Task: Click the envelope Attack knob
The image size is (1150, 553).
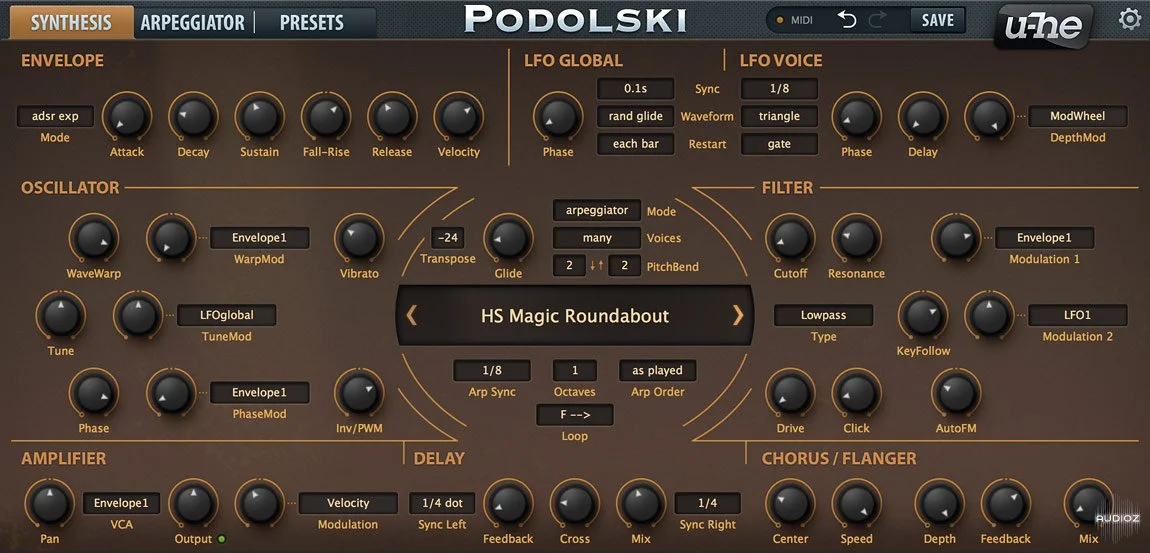Action: pos(127,117)
